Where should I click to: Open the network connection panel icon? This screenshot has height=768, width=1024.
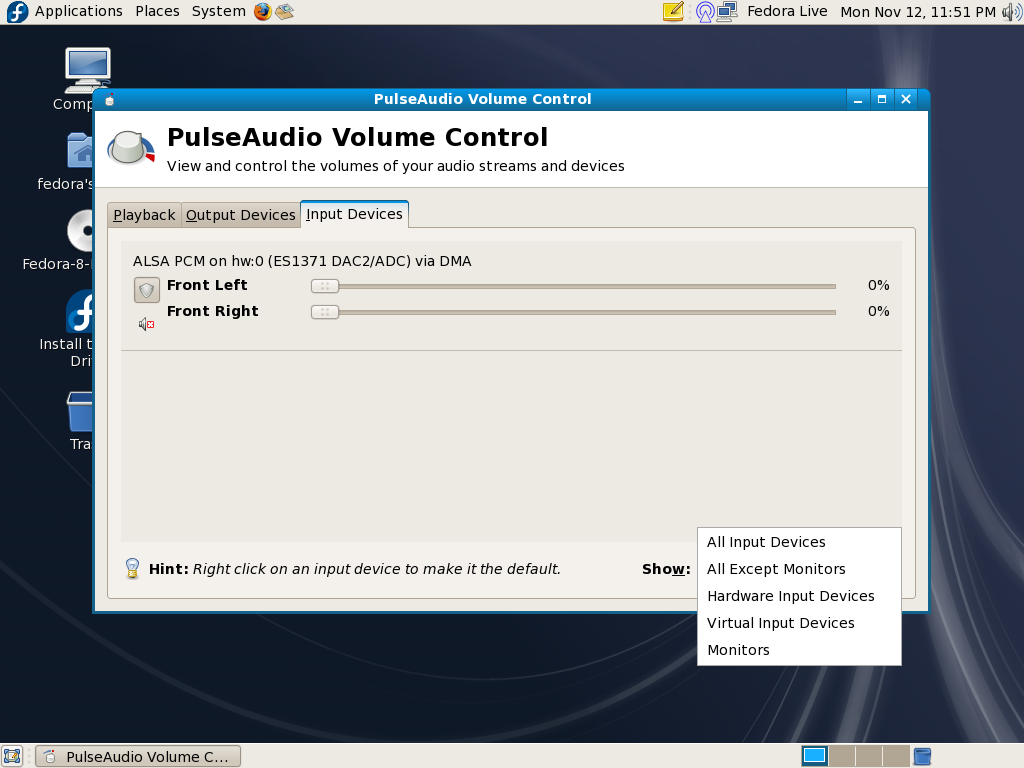coord(727,12)
